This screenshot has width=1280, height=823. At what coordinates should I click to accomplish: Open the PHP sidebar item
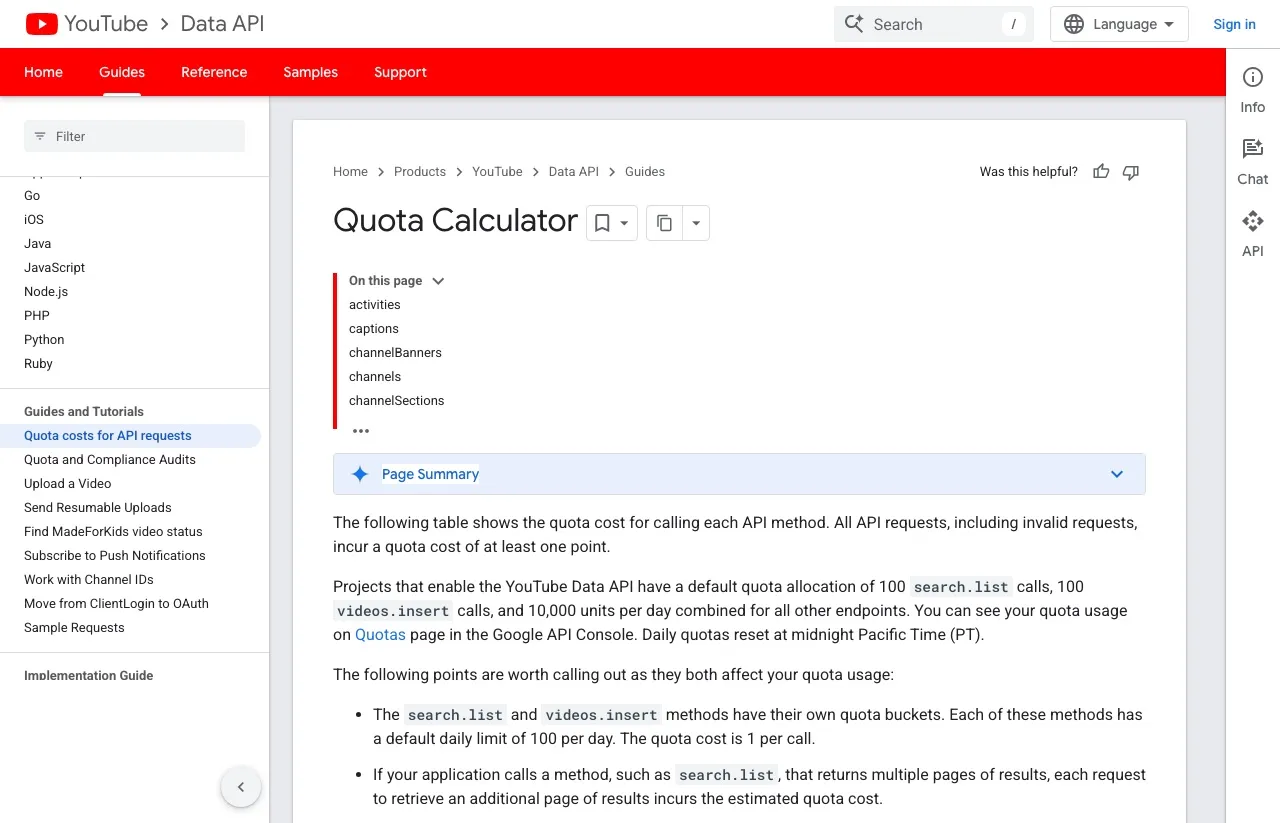coord(37,316)
